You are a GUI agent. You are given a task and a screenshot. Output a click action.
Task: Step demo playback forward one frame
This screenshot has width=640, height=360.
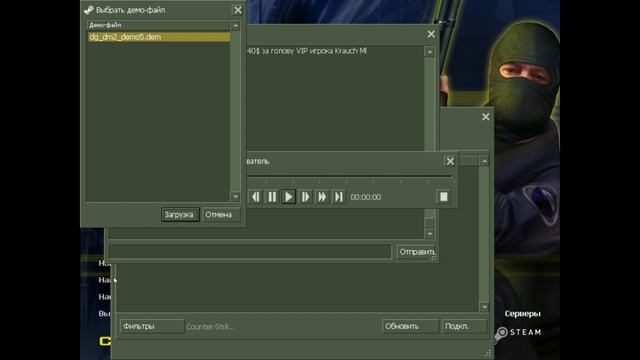[x=305, y=197]
